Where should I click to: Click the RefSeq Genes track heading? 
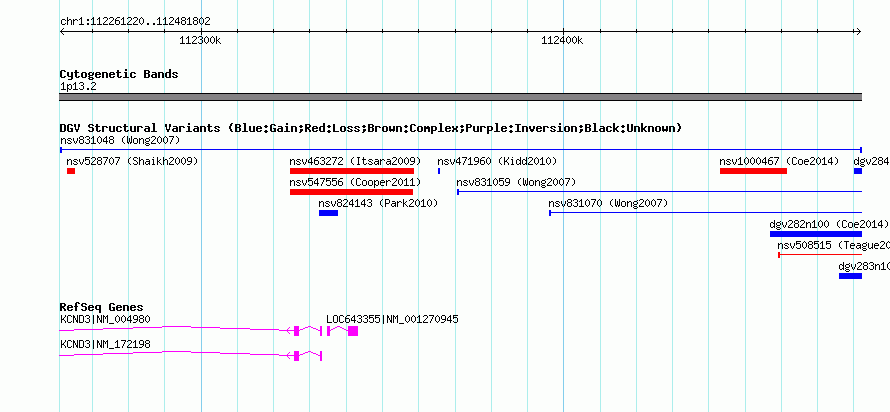click(102, 308)
